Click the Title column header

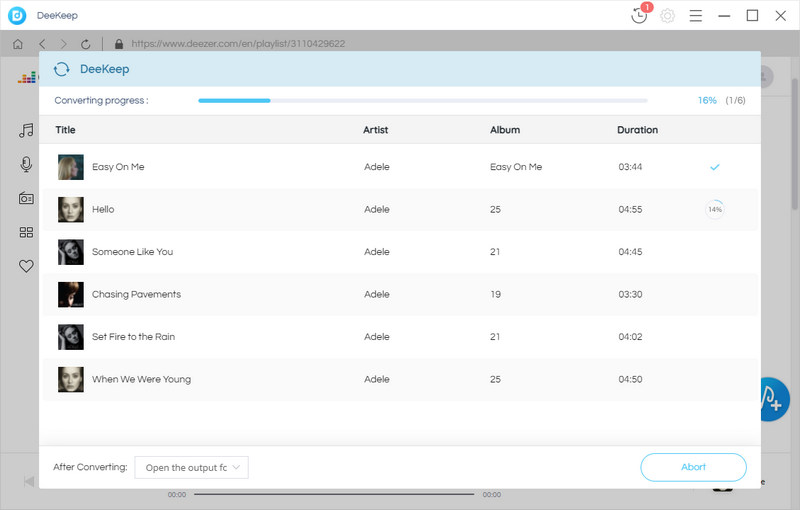[65, 130]
